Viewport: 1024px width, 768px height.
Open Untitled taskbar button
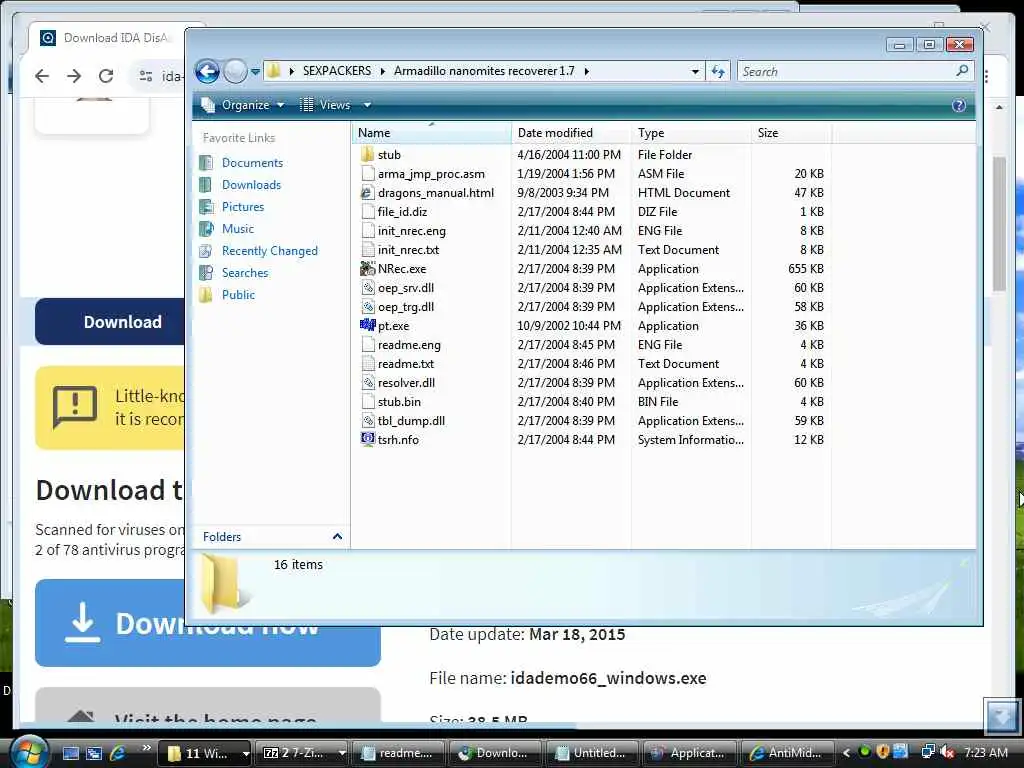pos(592,753)
